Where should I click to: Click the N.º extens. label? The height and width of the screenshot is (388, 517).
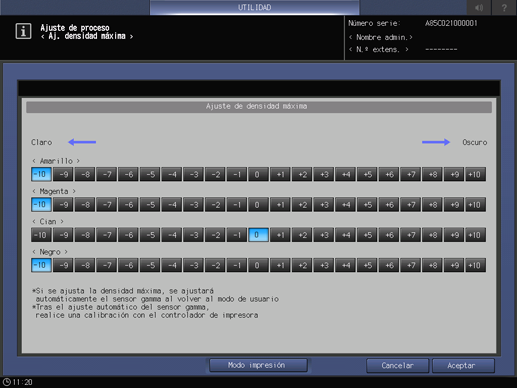379,49
